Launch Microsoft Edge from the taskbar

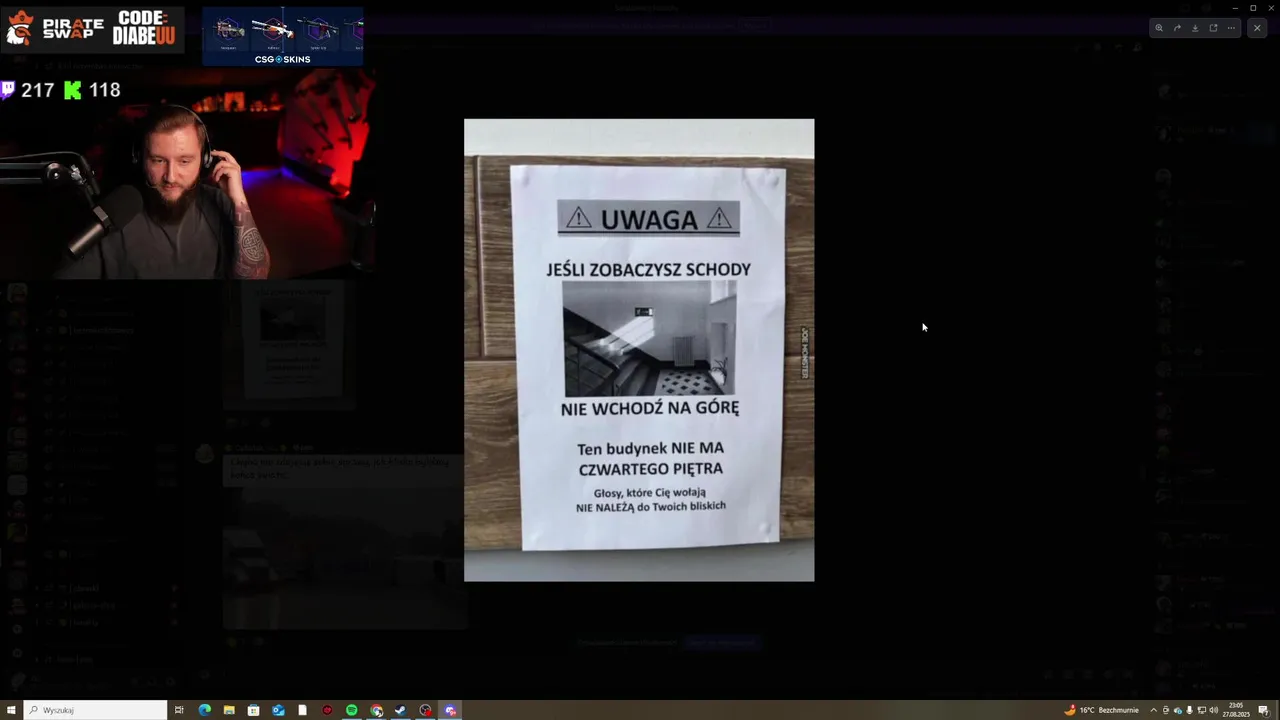tap(204, 710)
